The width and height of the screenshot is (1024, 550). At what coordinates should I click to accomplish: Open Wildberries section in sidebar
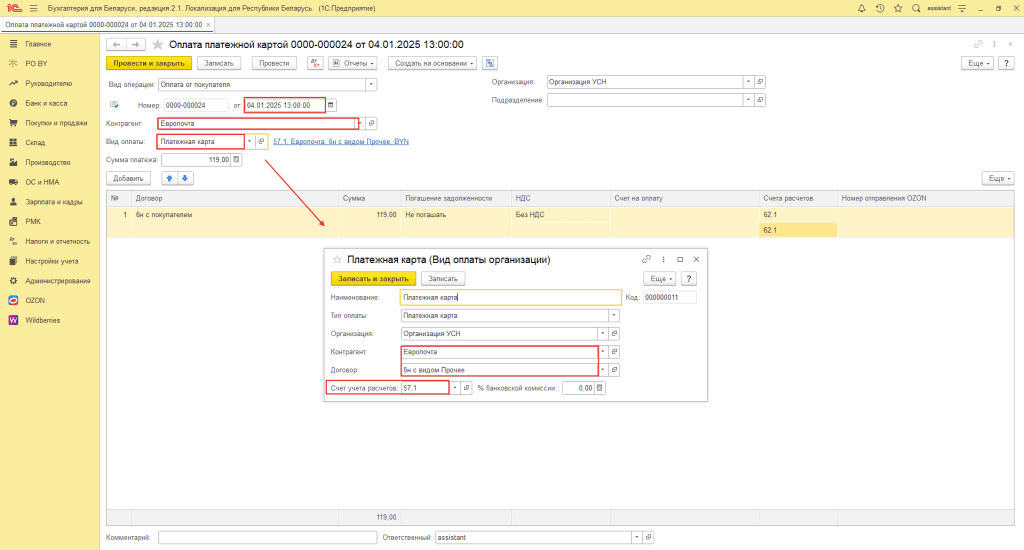(x=42, y=320)
